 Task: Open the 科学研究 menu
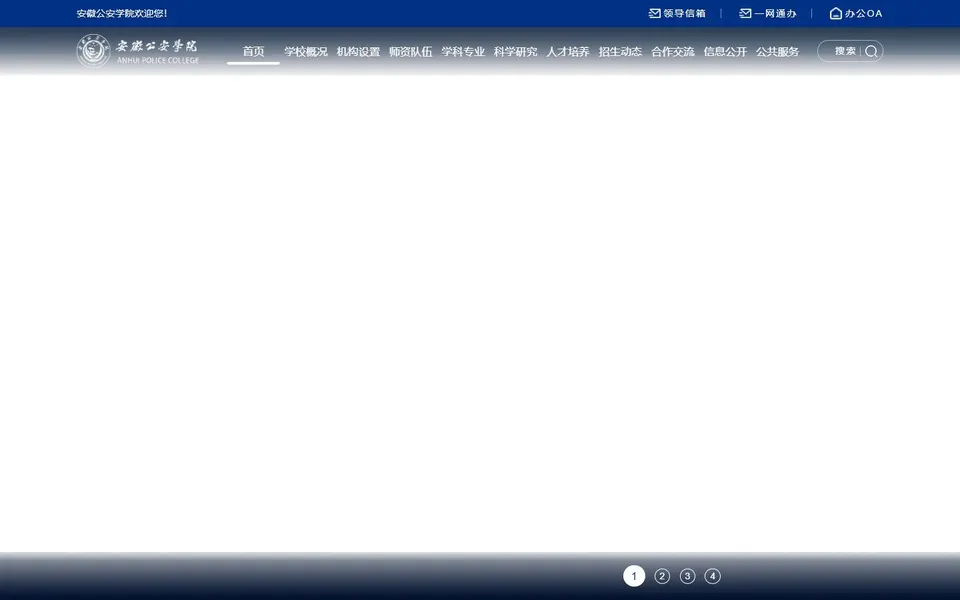(516, 51)
